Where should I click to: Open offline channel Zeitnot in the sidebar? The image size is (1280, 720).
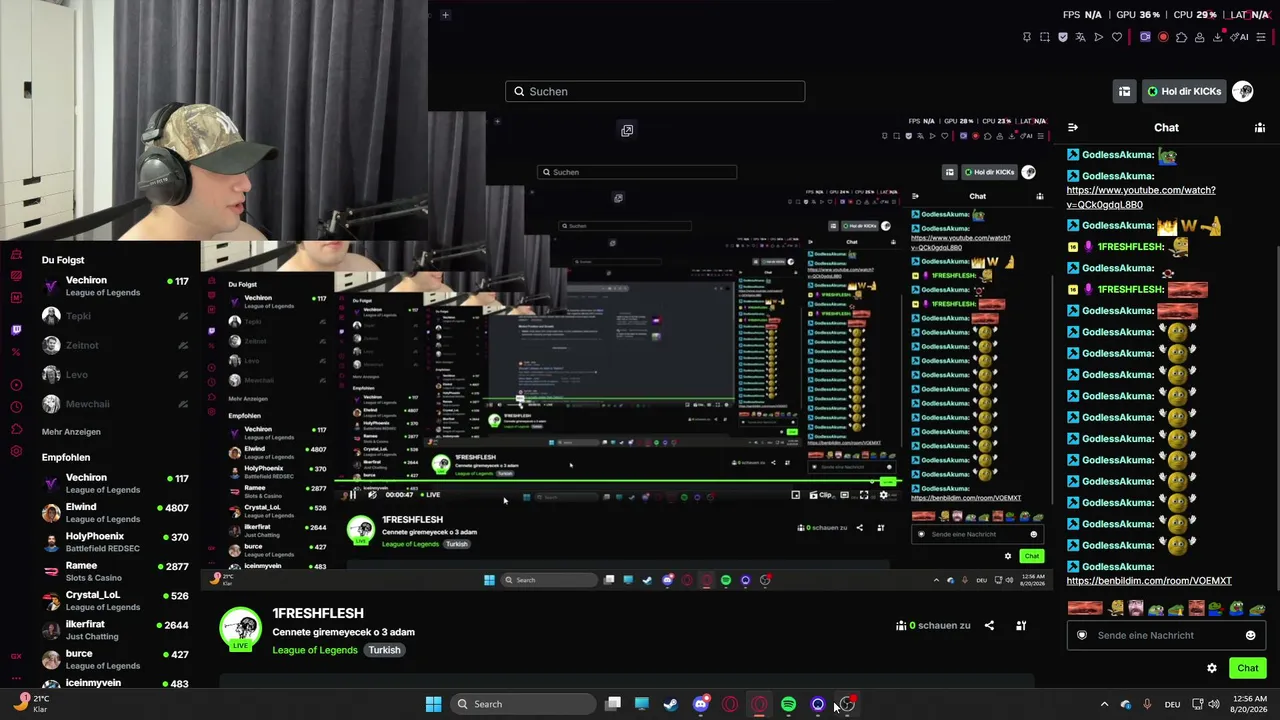[114, 345]
